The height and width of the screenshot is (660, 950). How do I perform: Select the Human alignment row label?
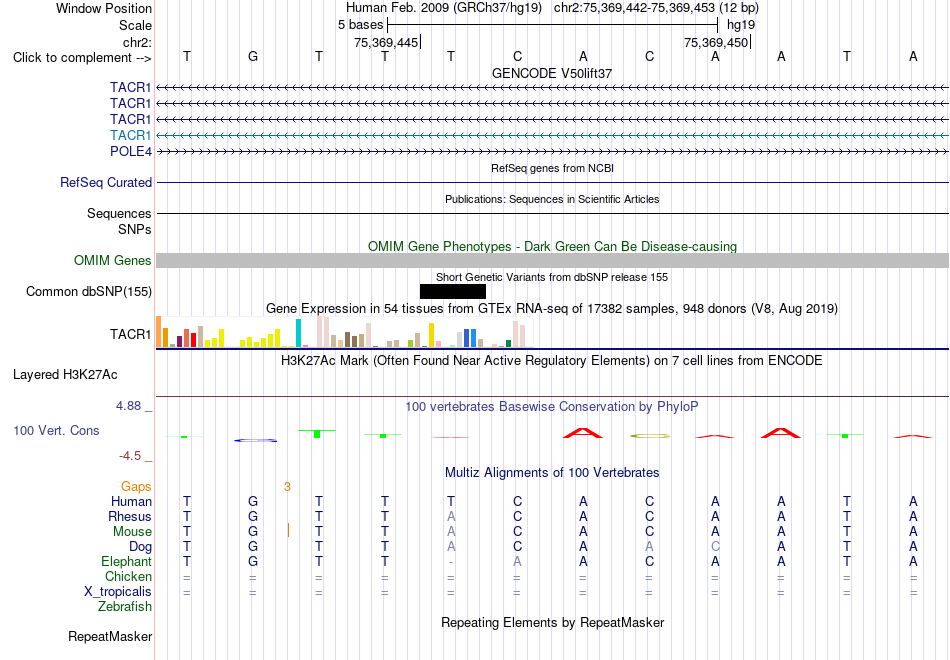[131, 502]
